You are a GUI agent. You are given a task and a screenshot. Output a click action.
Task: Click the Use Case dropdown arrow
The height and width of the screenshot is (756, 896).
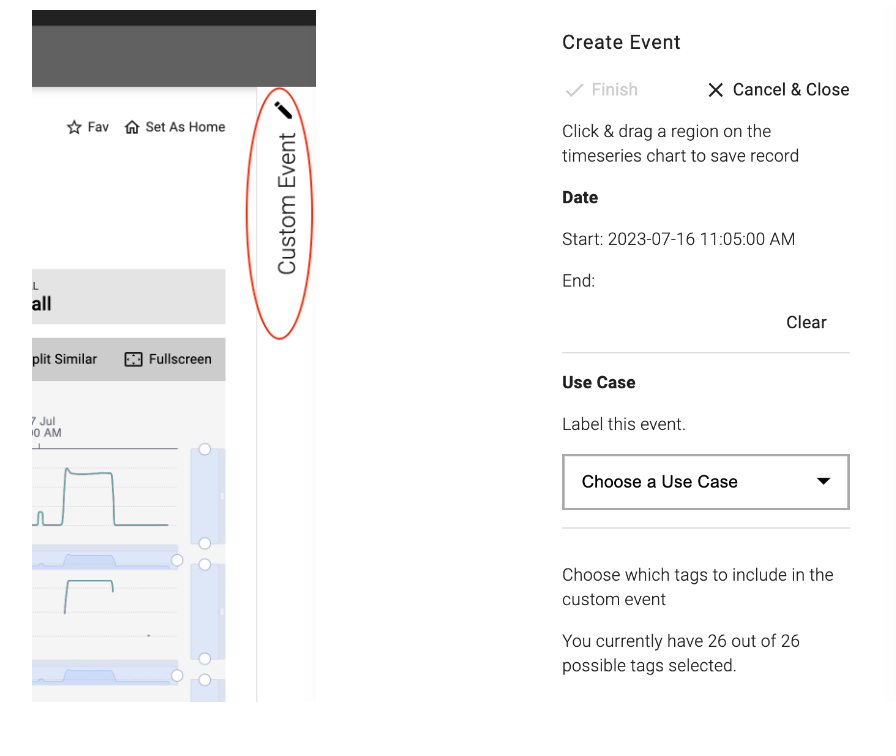[x=823, y=482]
